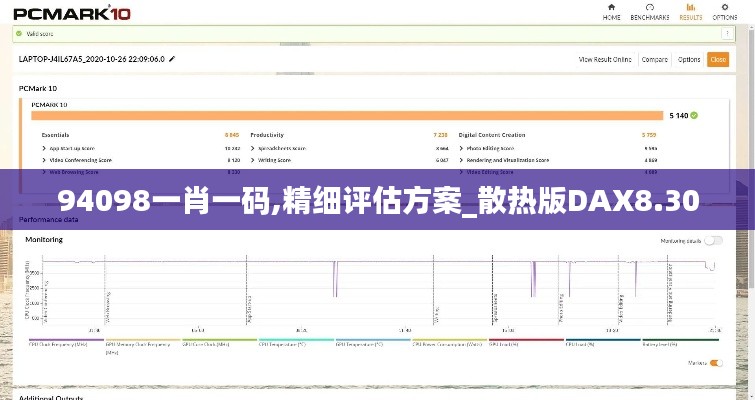Toggle GPU Core Clock (MHz) legend series
Screen dimensions: 755x400
220,342
